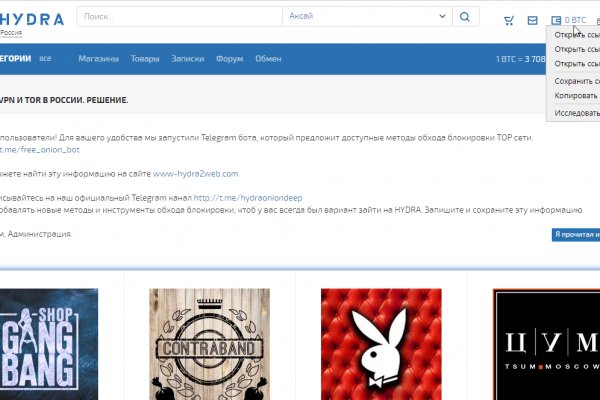Open the ЦУМ Moscow shop logo
This screenshot has height=400, width=600.
tap(546, 338)
